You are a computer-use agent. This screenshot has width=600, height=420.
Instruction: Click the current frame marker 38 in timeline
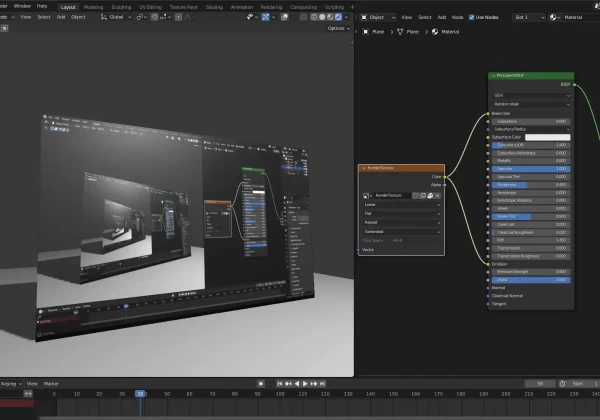click(139, 394)
